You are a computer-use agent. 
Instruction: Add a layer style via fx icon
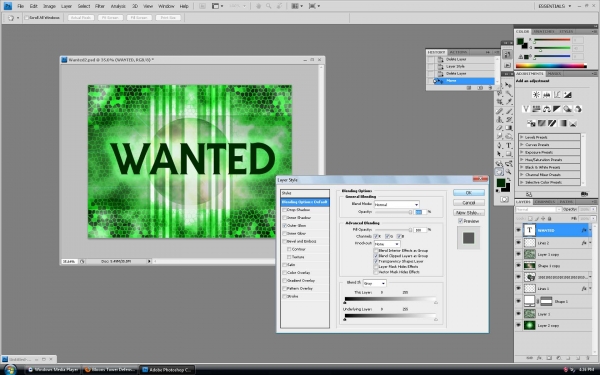coord(539,358)
